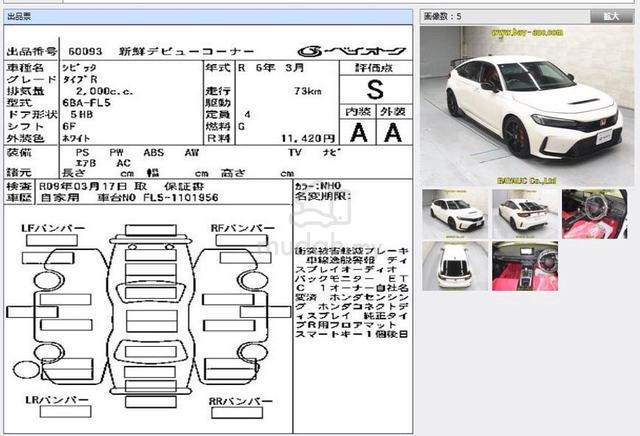Click the 名変期限 label
Image resolution: width=640 pixels, height=436 pixels.
pos(323,196)
